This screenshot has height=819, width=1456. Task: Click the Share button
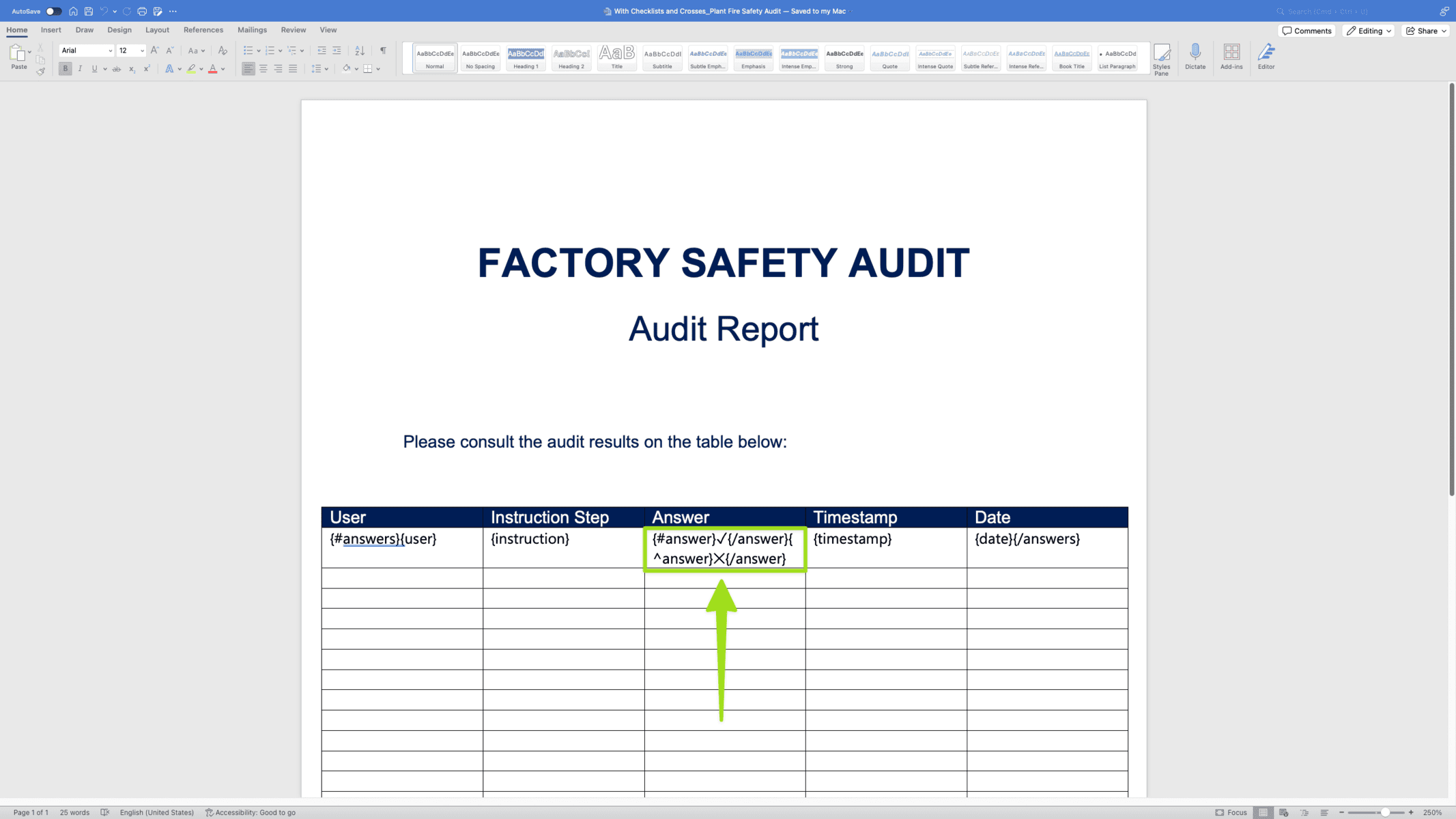coord(1426,31)
